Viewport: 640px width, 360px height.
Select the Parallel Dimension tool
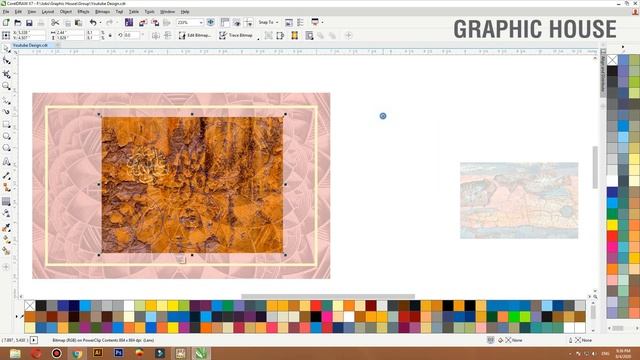pyautogui.click(x=7, y=176)
